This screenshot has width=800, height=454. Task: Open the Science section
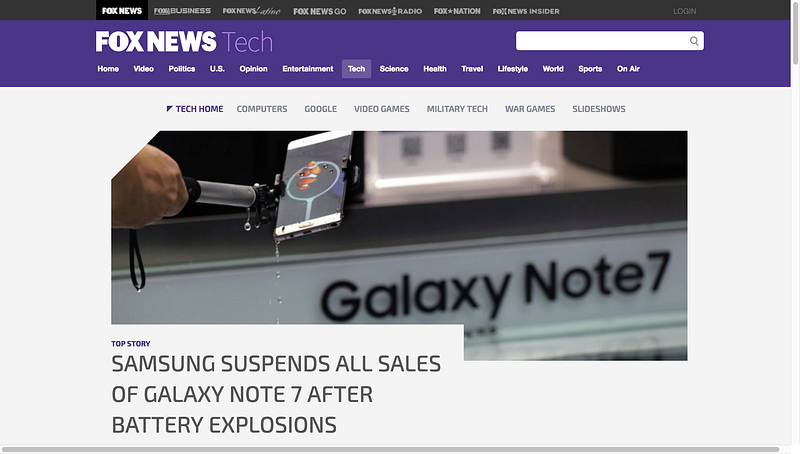point(394,69)
